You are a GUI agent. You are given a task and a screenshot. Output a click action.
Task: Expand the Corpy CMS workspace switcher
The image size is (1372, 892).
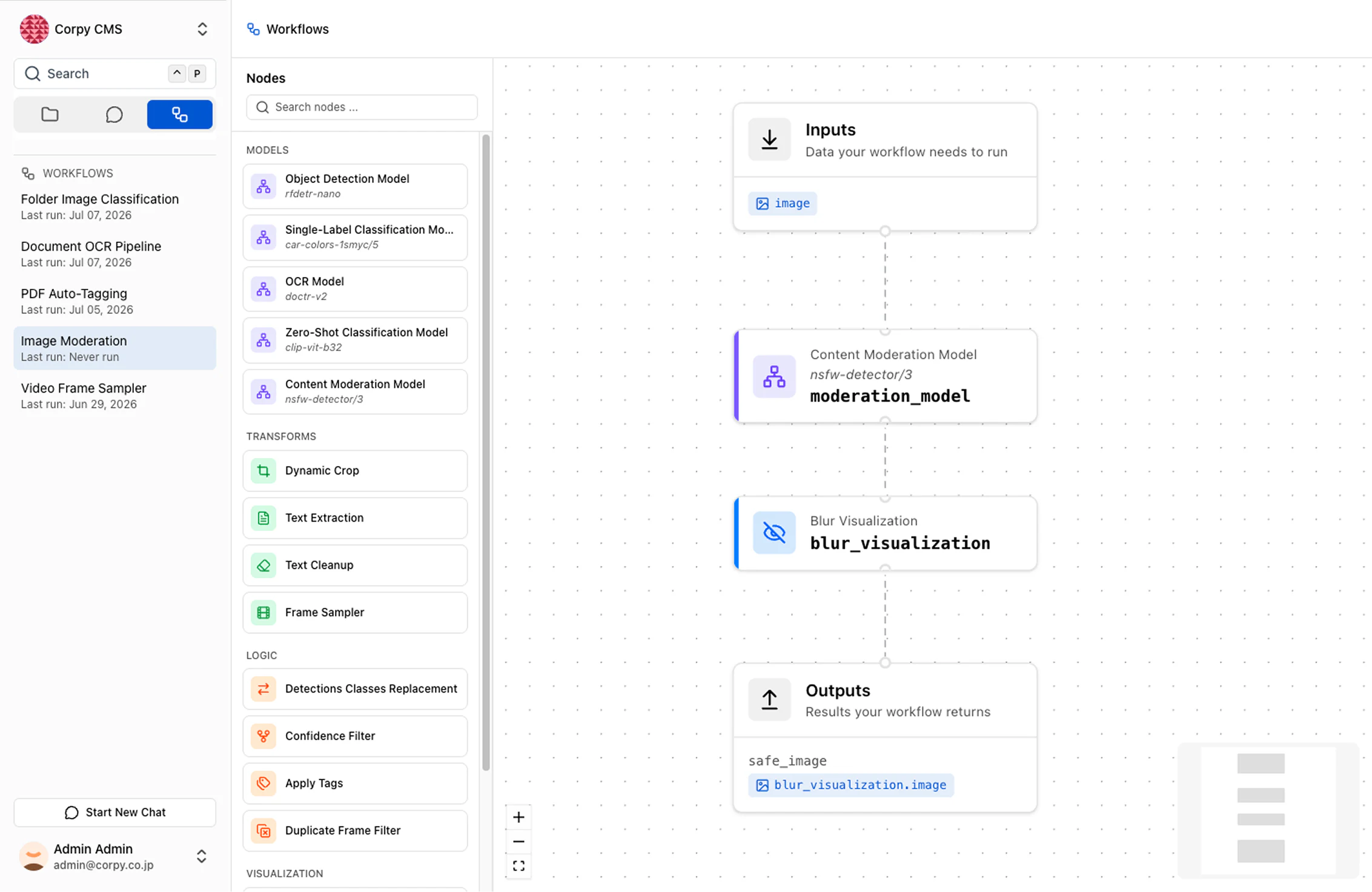pos(202,29)
